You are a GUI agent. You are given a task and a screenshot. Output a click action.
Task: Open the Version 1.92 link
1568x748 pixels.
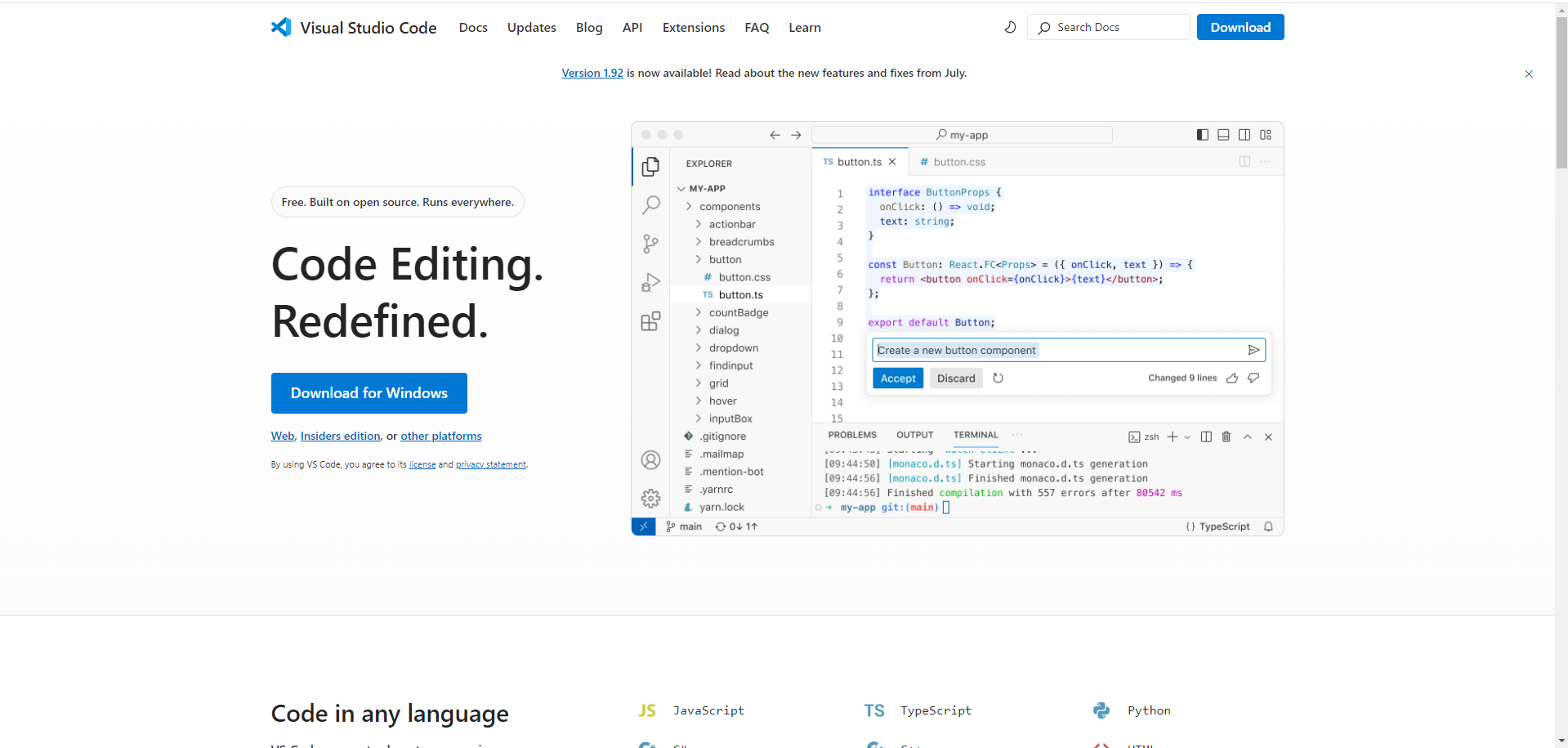(x=592, y=73)
